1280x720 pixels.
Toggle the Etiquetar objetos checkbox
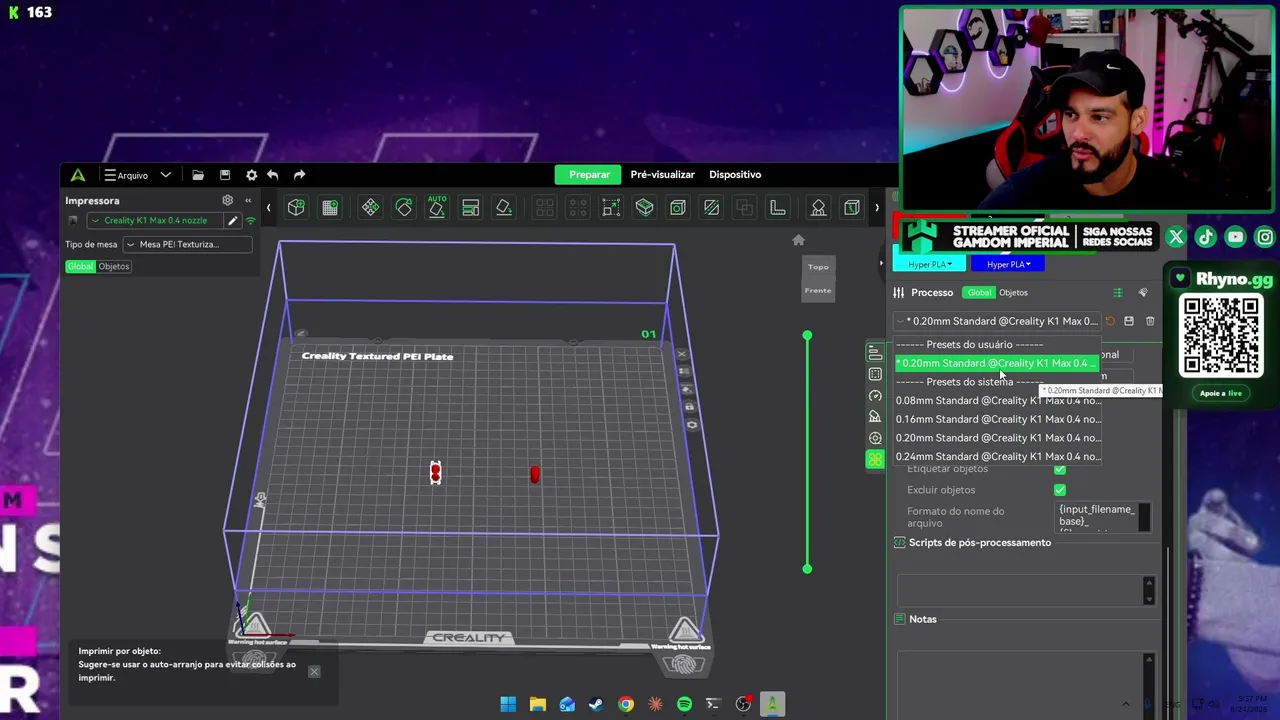[x=1060, y=469]
